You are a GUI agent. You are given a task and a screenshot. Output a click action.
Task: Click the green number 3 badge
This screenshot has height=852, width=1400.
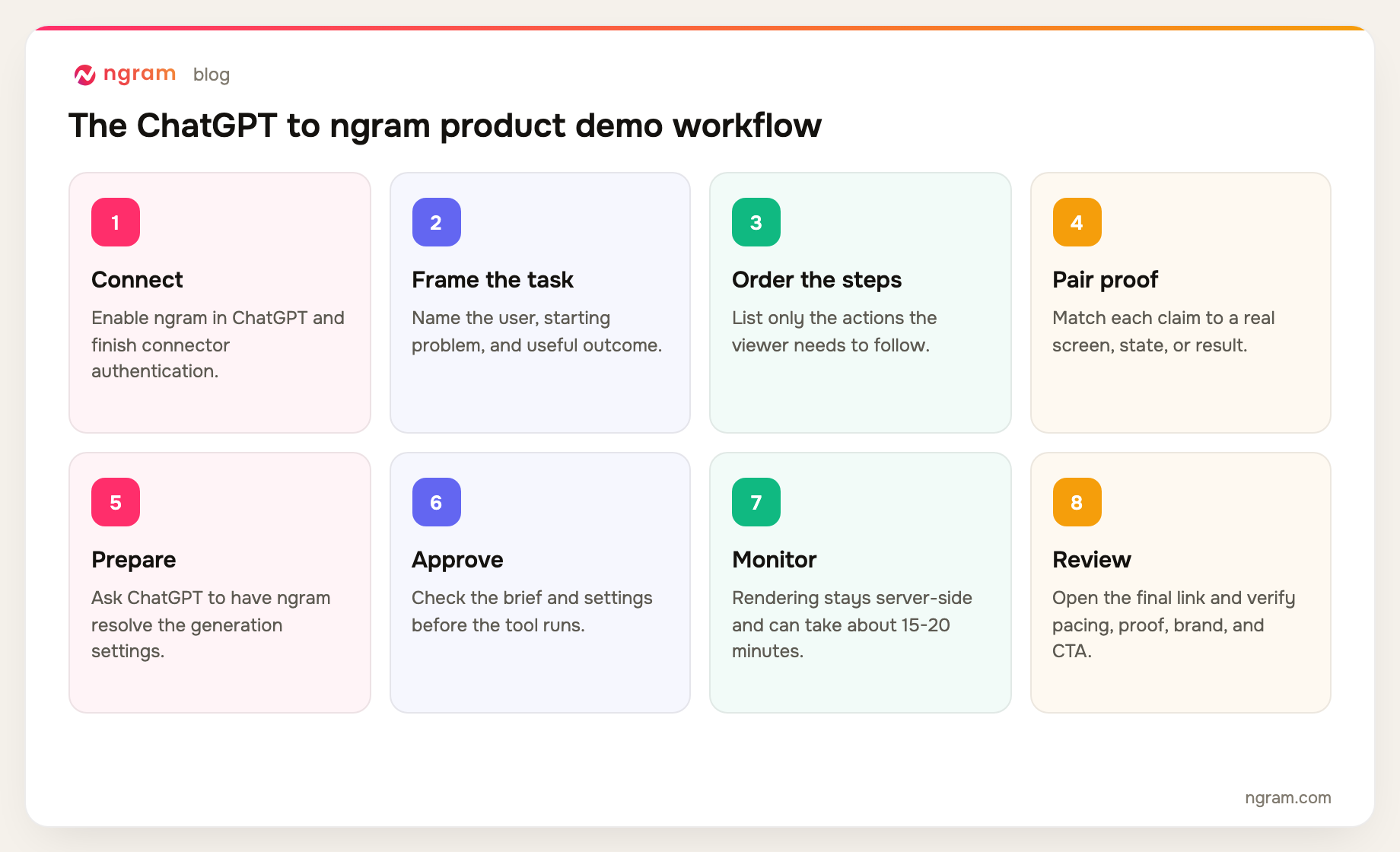(756, 222)
